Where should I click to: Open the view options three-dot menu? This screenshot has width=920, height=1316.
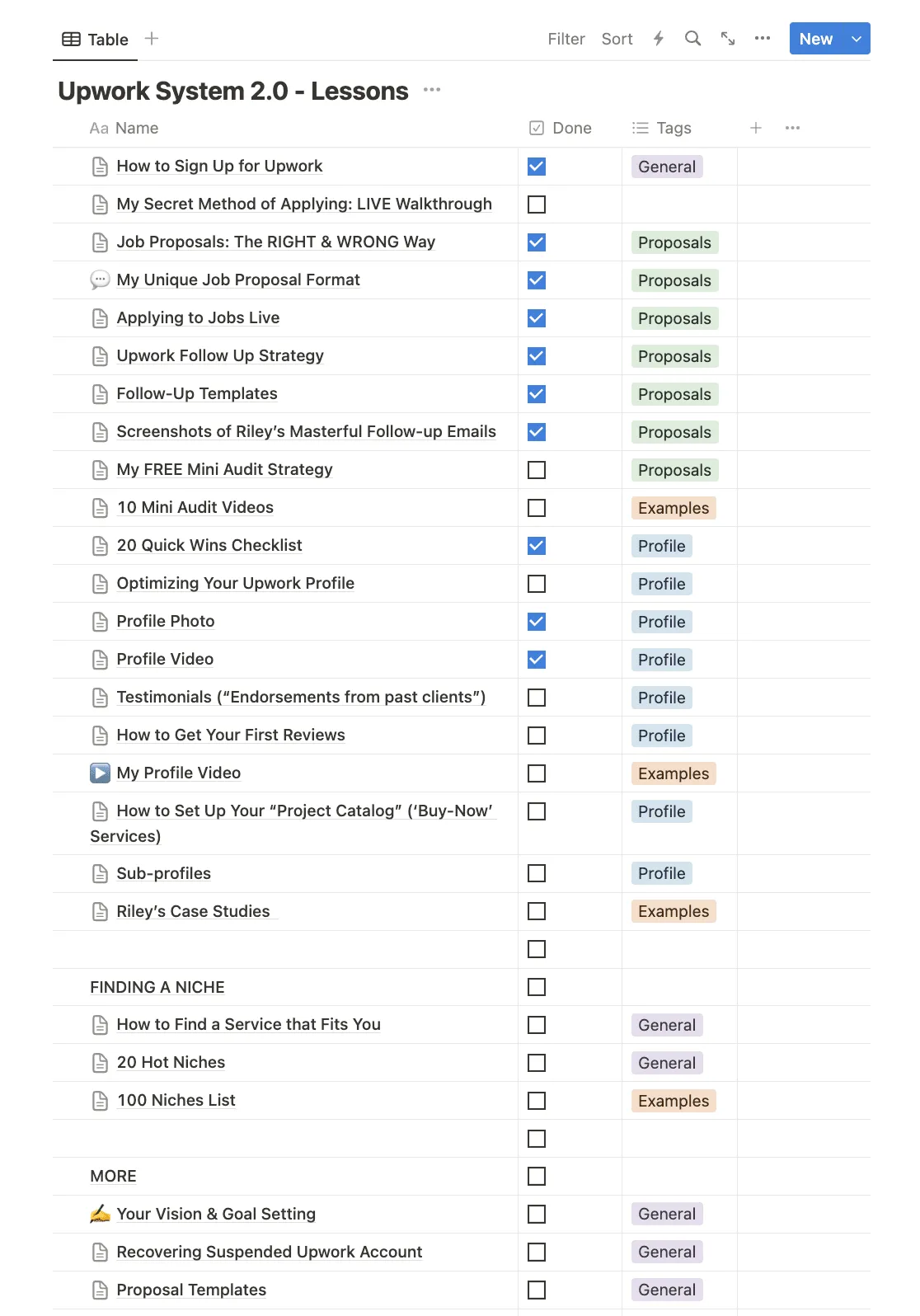point(763,39)
